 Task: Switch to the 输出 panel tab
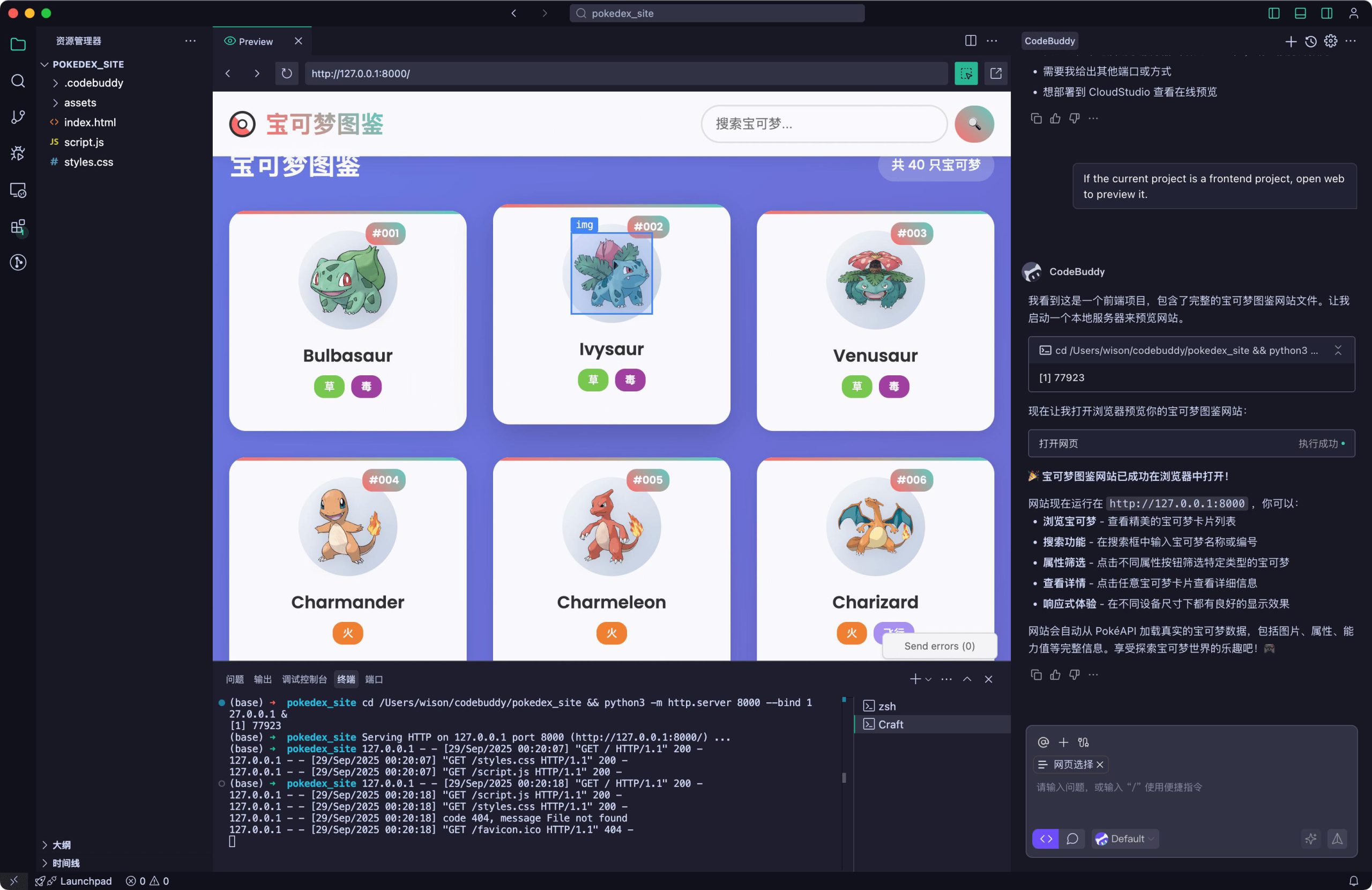coord(263,679)
